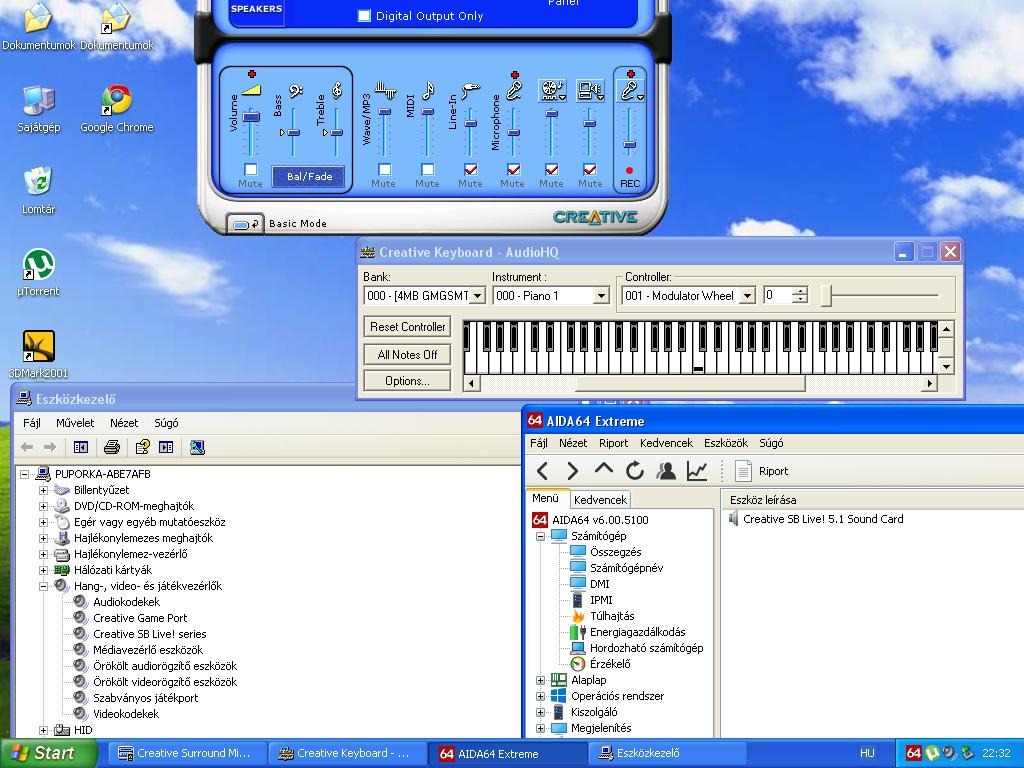Mute the Wave/MP3 channel
Image resolution: width=1024 pixels, height=768 pixels.
pyautogui.click(x=384, y=170)
